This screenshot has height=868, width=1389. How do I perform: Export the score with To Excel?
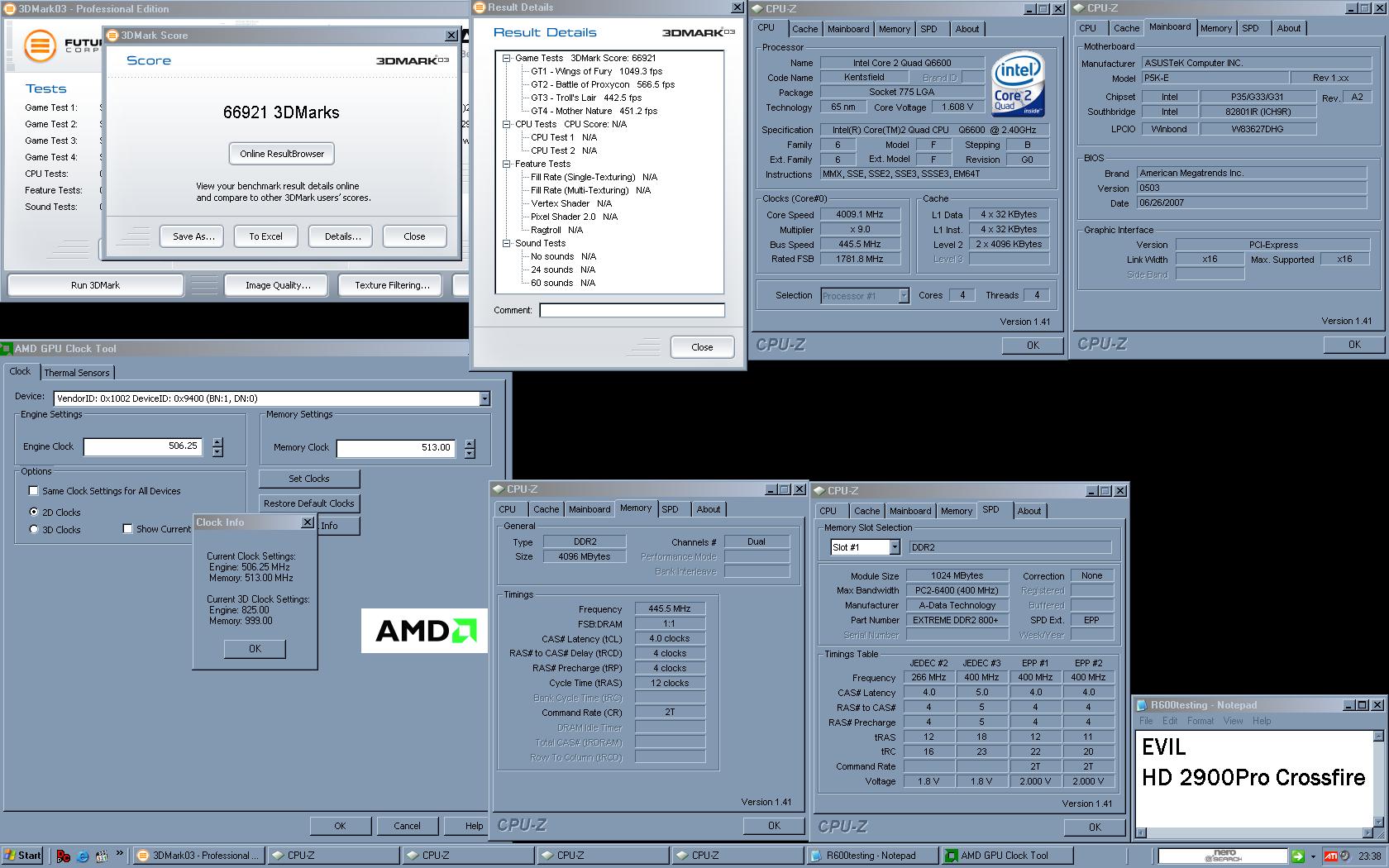[265, 236]
